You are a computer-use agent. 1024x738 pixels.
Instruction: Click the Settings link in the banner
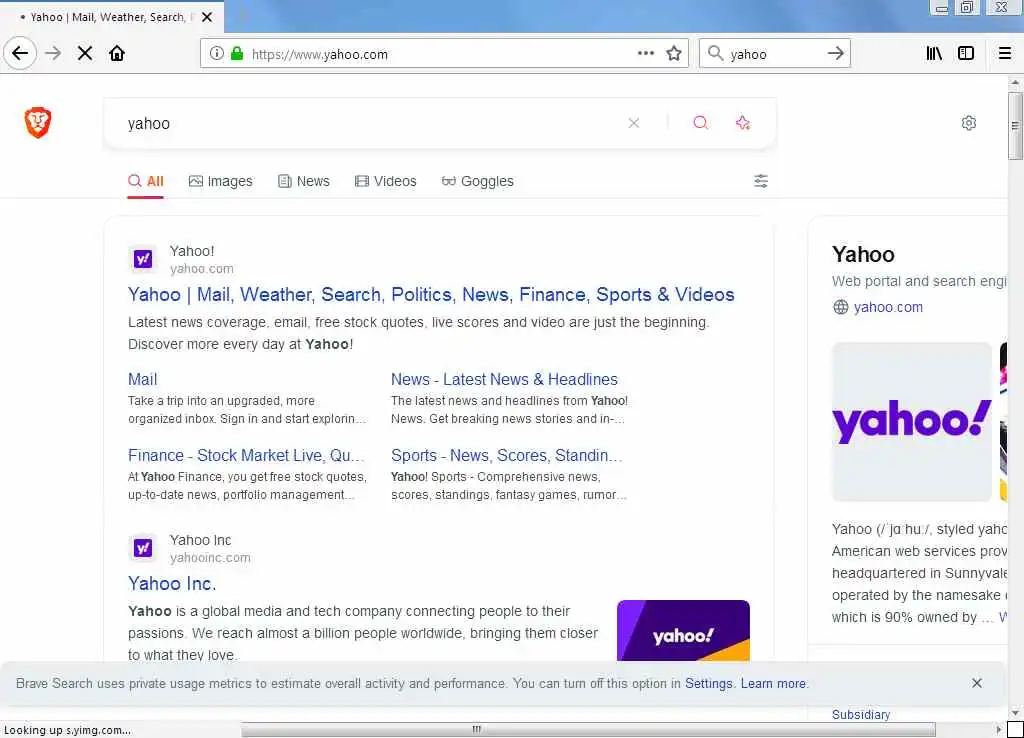(709, 683)
